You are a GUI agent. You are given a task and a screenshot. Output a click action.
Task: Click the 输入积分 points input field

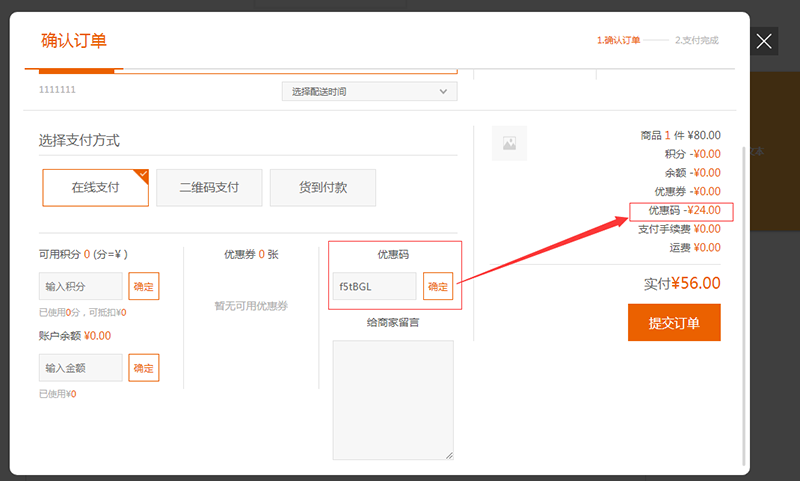click(81, 287)
